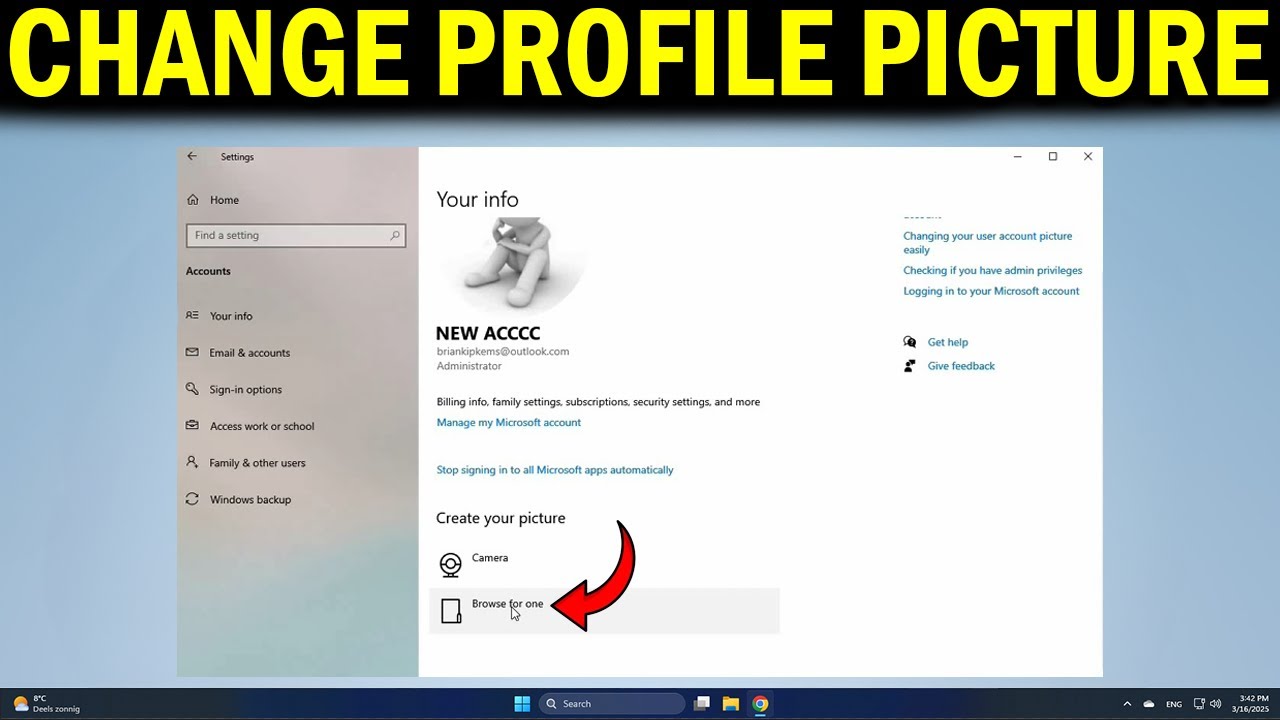Click ENG language indicator
Image resolution: width=1280 pixels, height=720 pixels.
coord(1174,704)
